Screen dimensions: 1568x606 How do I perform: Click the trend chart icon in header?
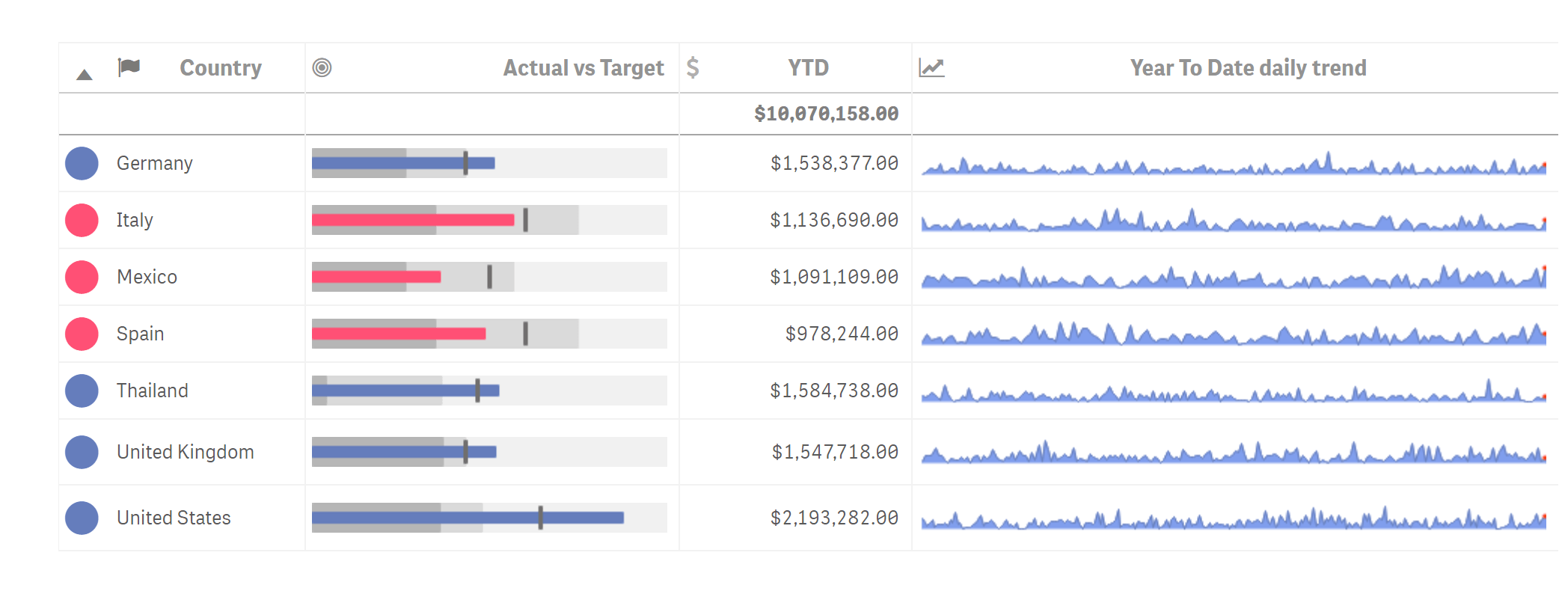coord(931,68)
